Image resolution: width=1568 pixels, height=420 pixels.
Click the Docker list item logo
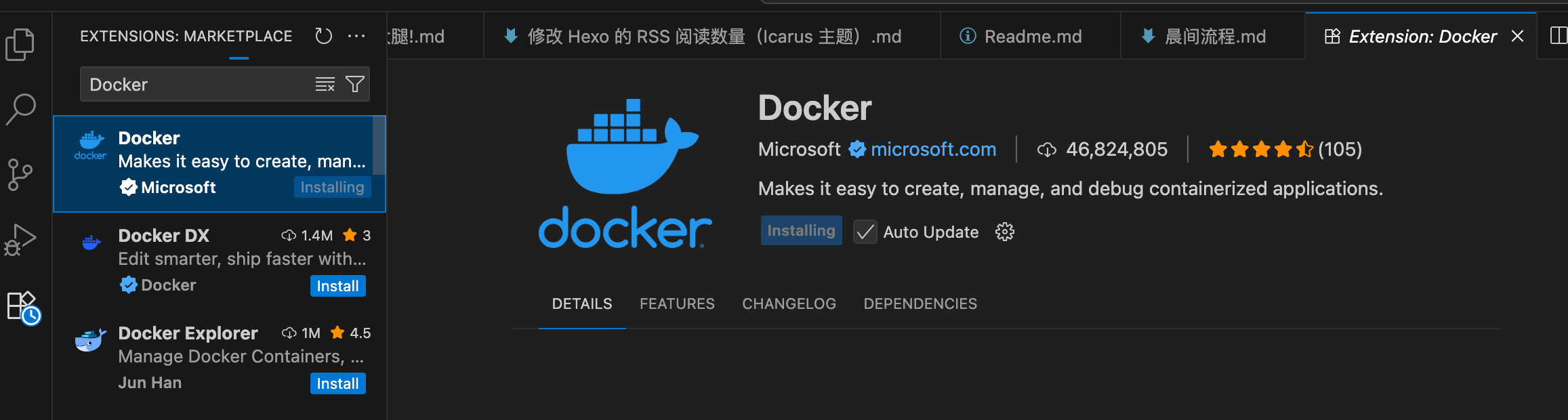coord(91,146)
